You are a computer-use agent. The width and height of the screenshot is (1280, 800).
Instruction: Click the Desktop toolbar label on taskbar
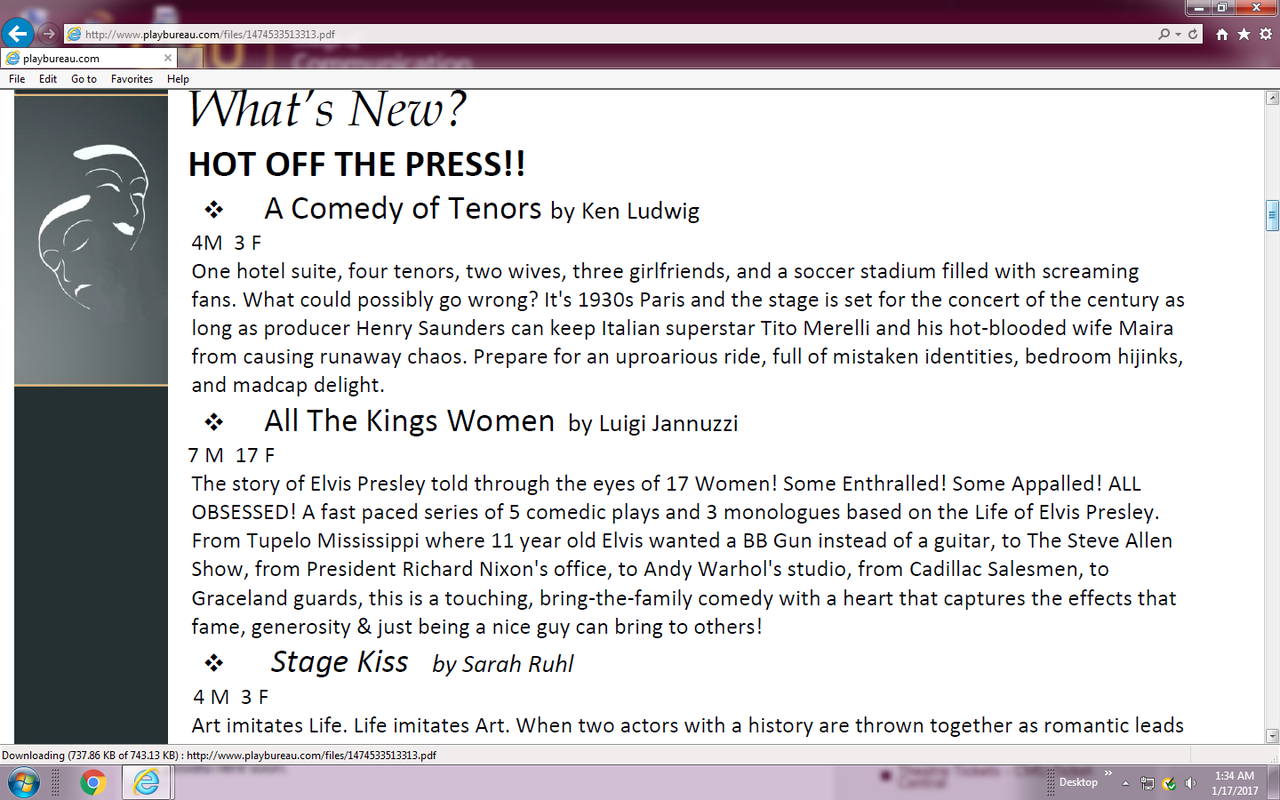coord(1078,782)
